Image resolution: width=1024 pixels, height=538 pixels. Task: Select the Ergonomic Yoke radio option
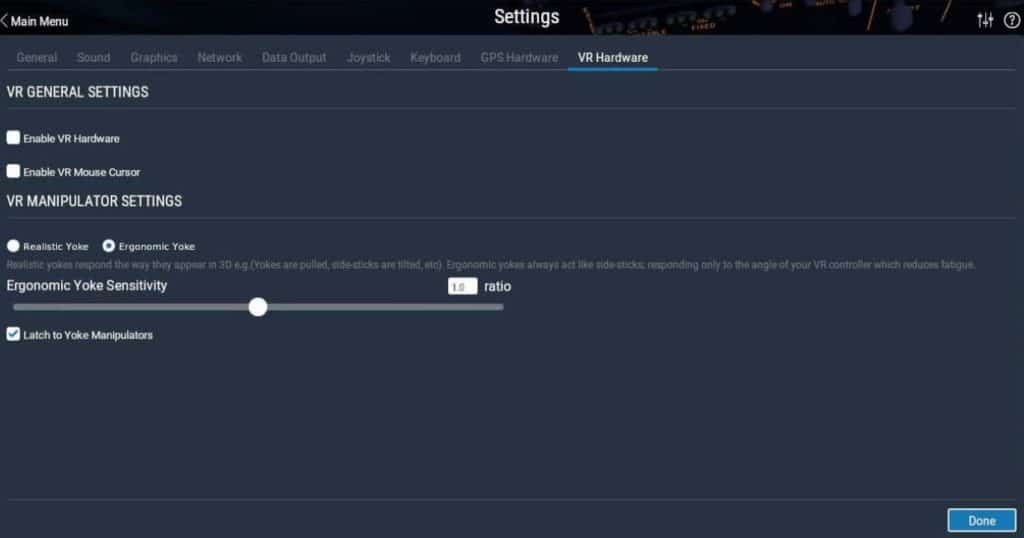click(x=108, y=245)
